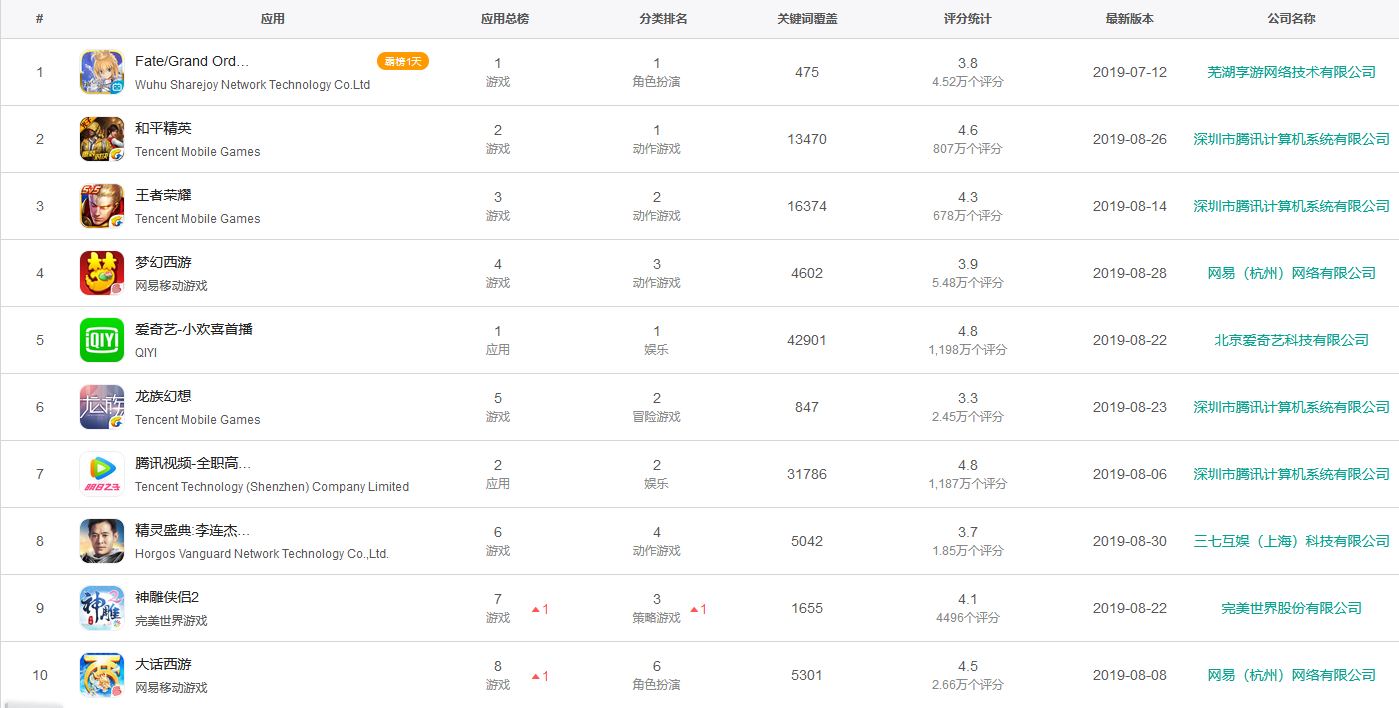Screen dimensions: 1399x708
Task: Open 神雕侠侣2 app title
Action: point(167,597)
